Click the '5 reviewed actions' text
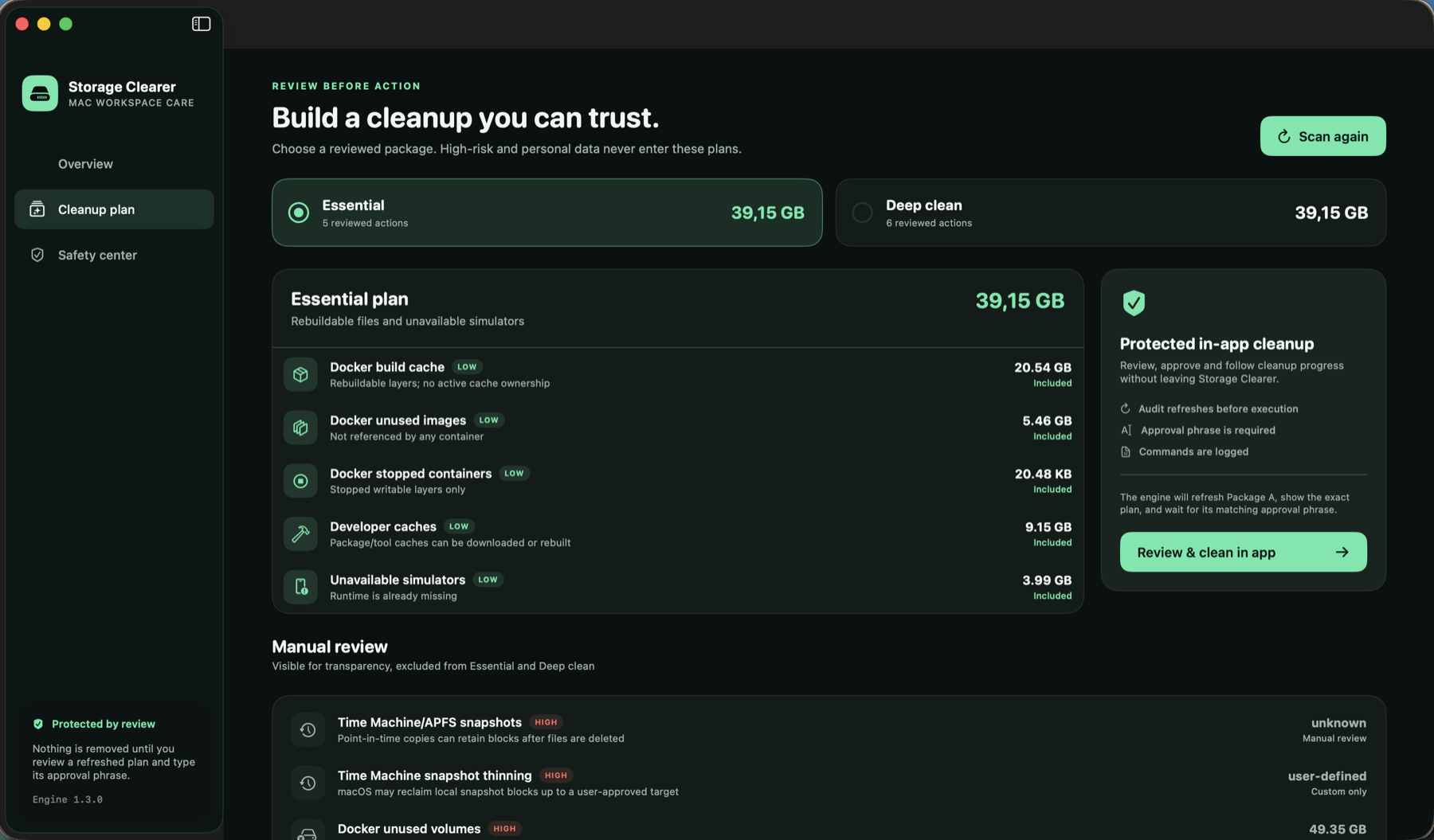This screenshot has width=1434, height=840. (x=365, y=224)
